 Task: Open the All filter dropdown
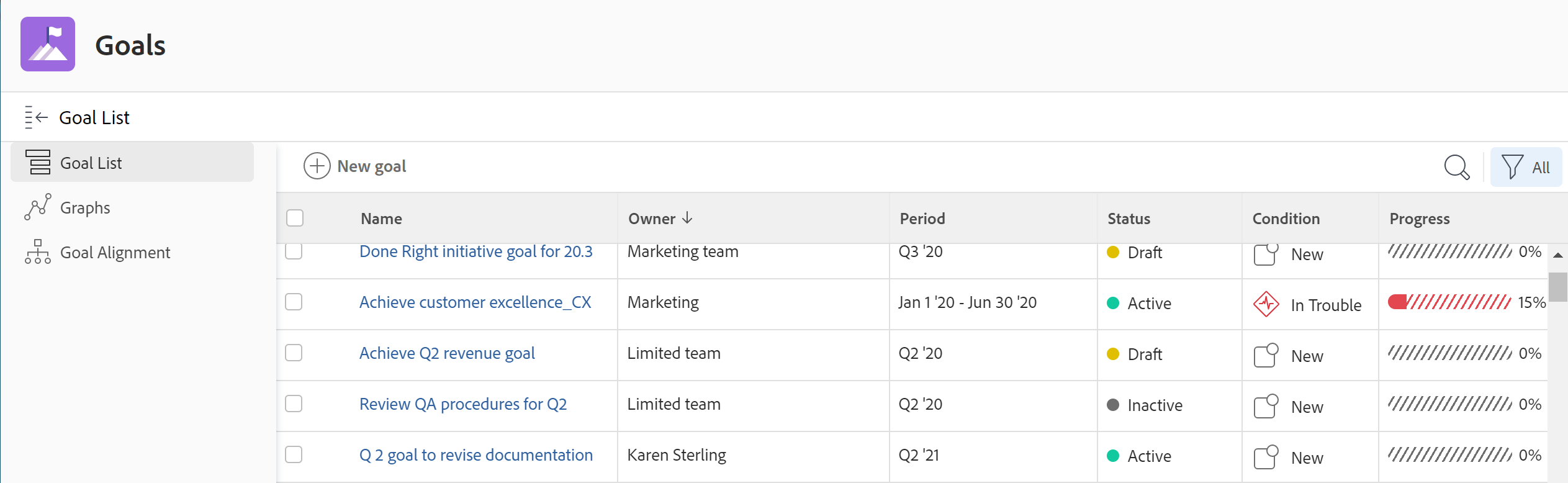click(x=1526, y=167)
